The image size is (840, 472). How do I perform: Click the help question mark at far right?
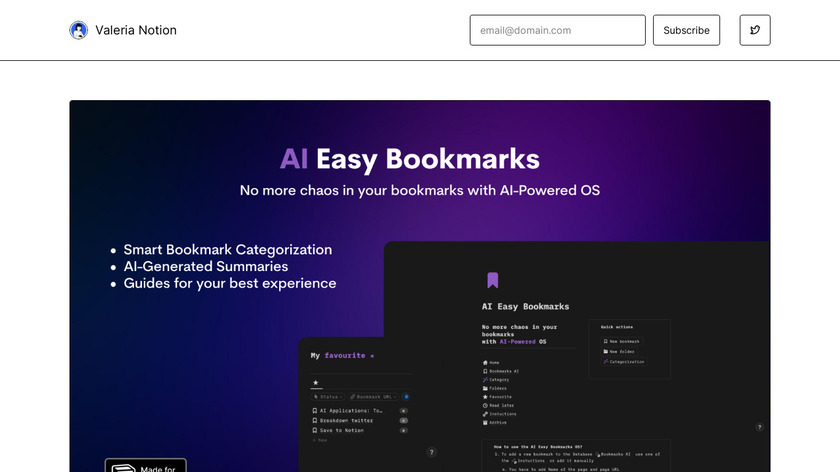click(759, 427)
